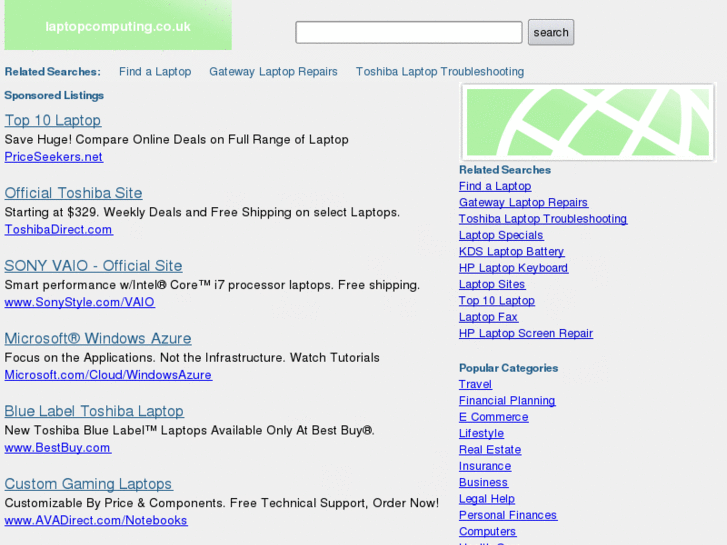Visit the ToshibaDirect.com link
The width and height of the screenshot is (727, 545).
pos(58,230)
